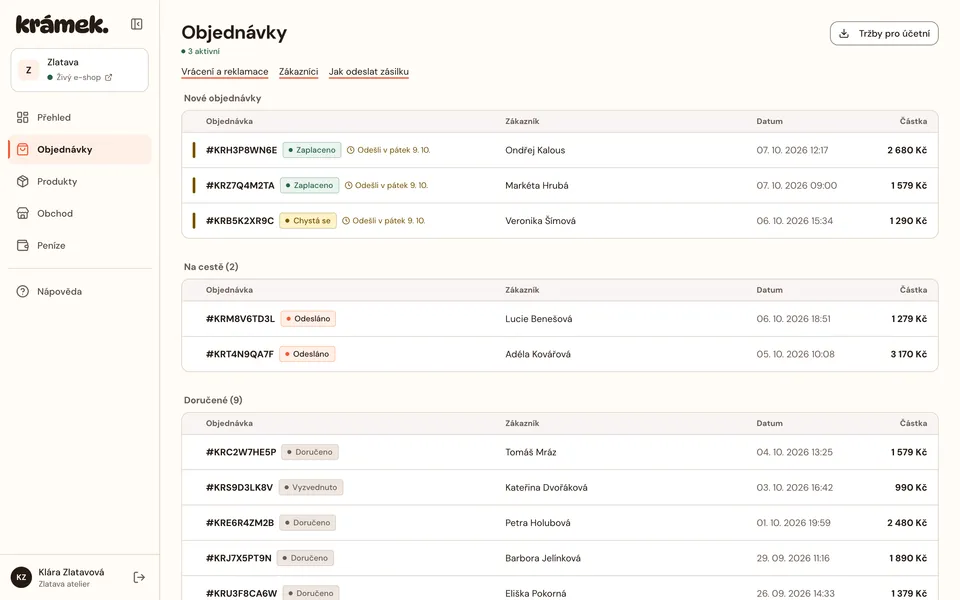The height and width of the screenshot is (600, 960).
Task: Log out using the exit icon
Action: [x=139, y=577]
